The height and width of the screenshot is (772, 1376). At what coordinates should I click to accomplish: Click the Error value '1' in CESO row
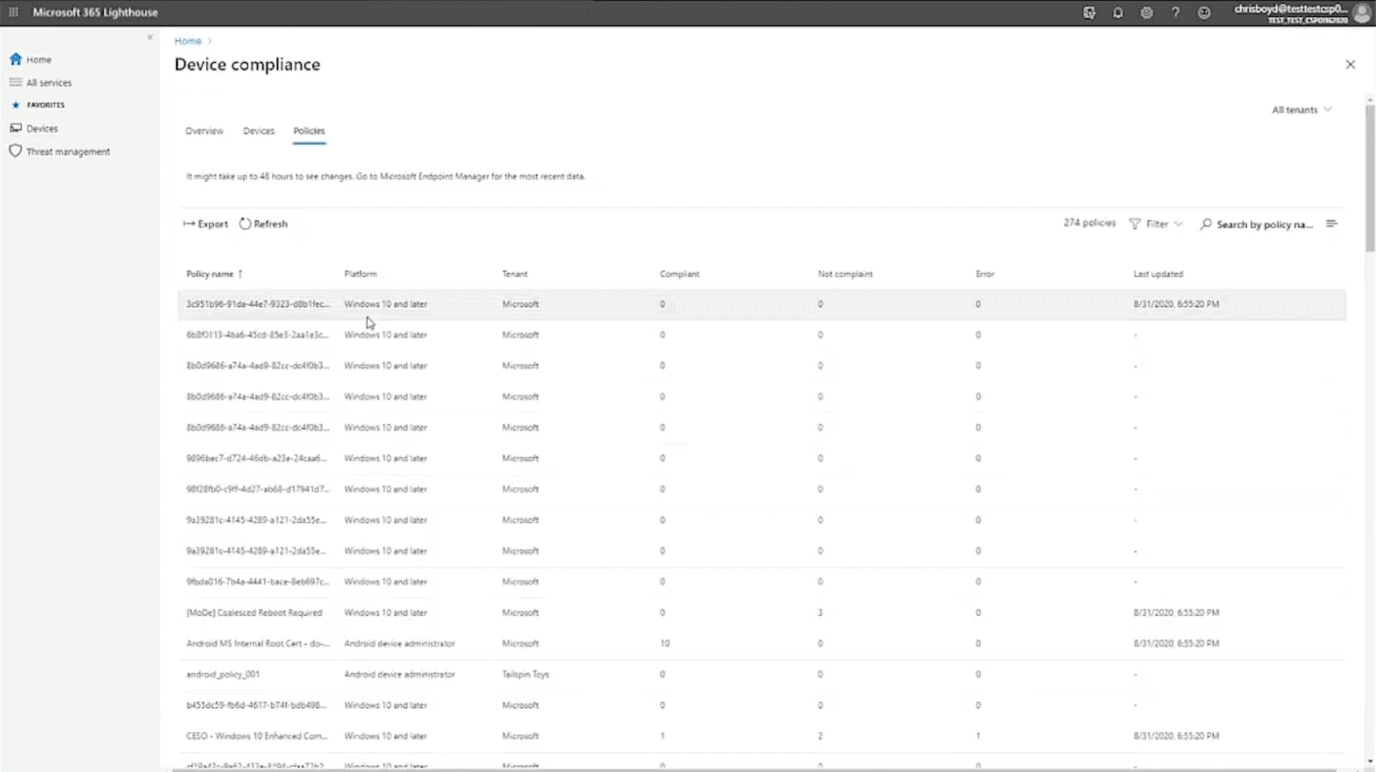point(978,736)
